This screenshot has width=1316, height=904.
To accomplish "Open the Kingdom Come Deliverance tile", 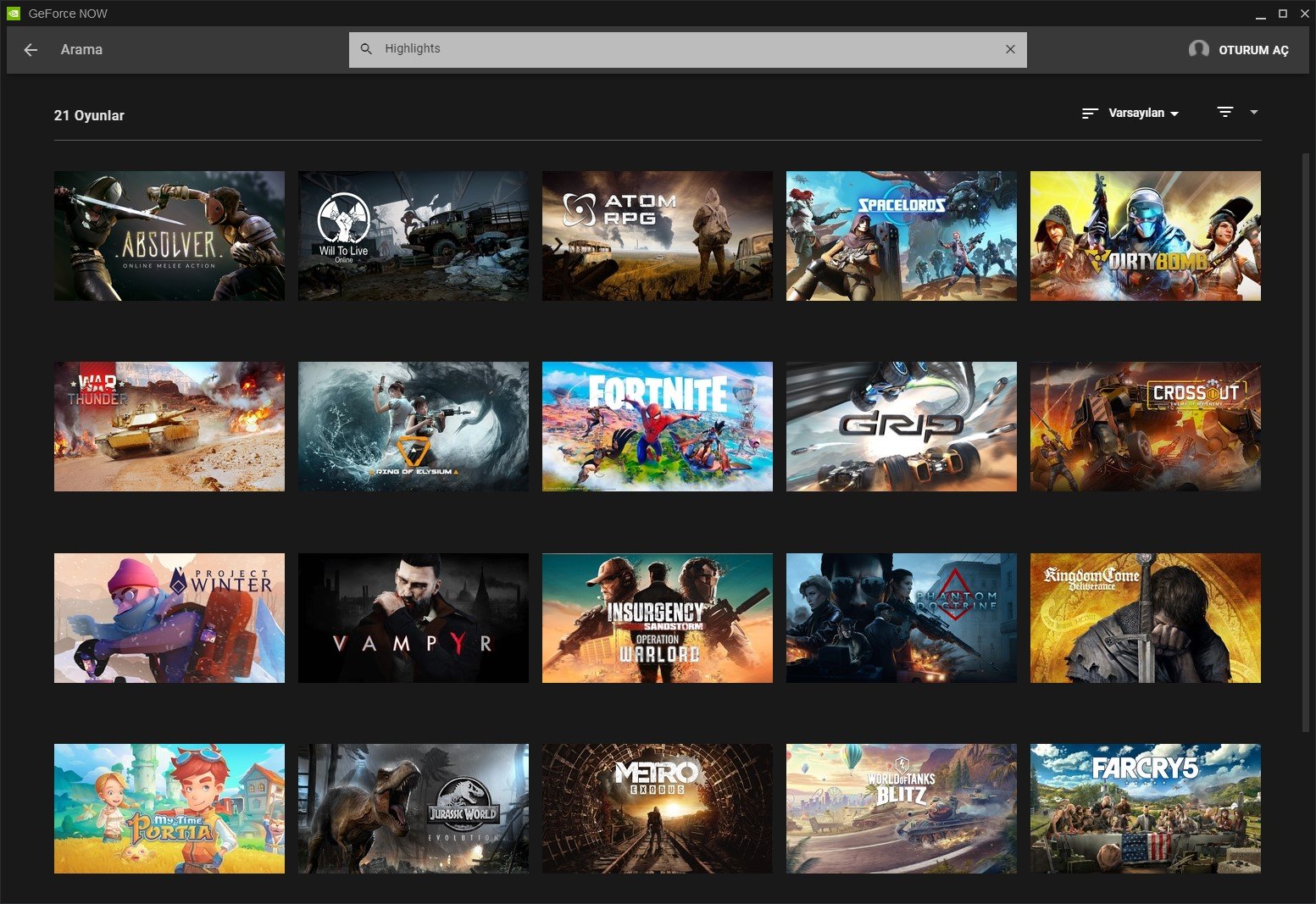I will pos(1146,618).
